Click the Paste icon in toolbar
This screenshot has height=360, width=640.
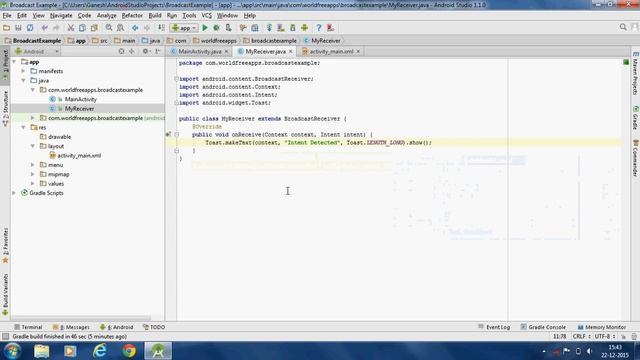click(x=94, y=28)
